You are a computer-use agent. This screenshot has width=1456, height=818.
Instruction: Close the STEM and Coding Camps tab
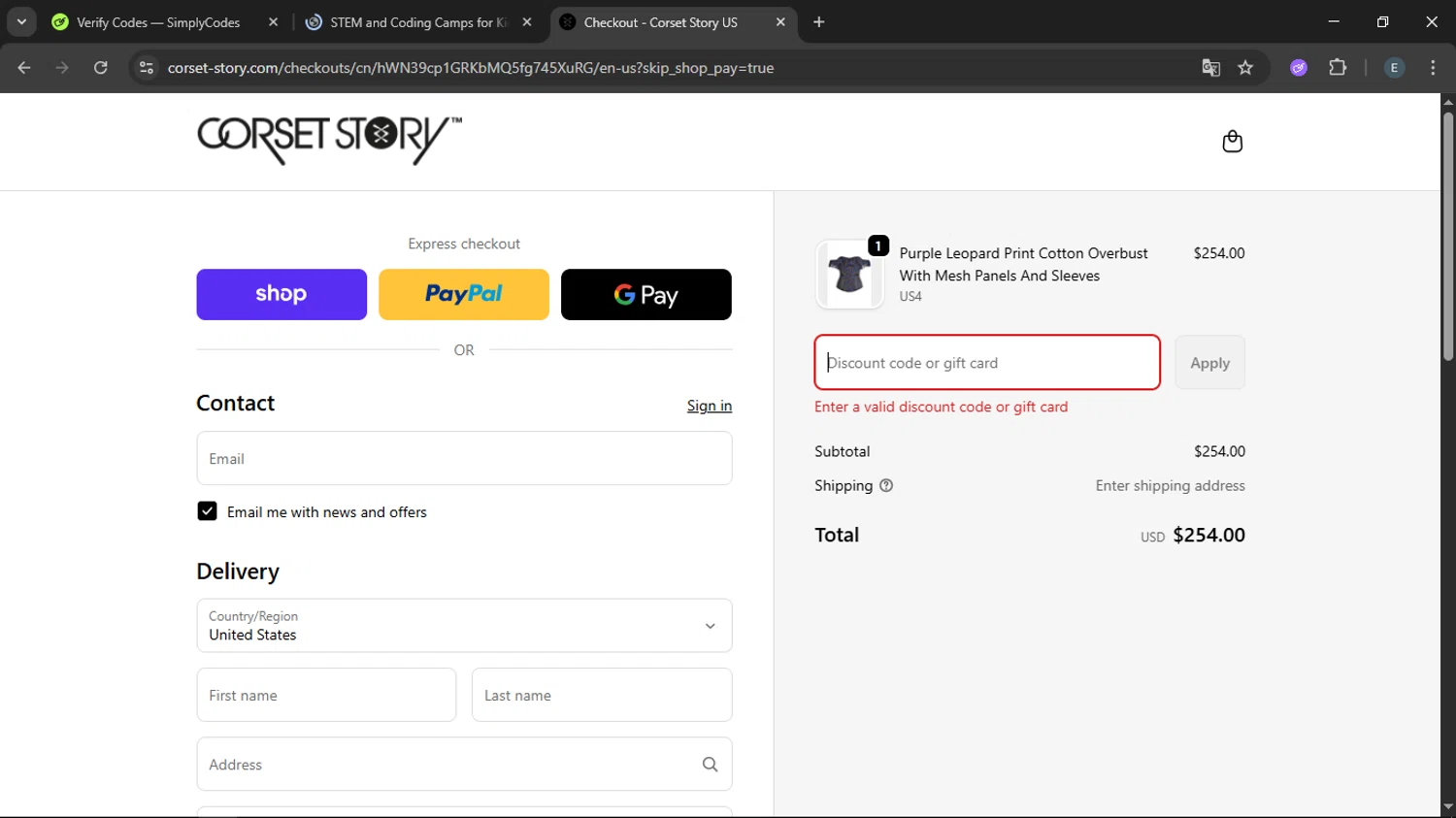click(x=527, y=22)
